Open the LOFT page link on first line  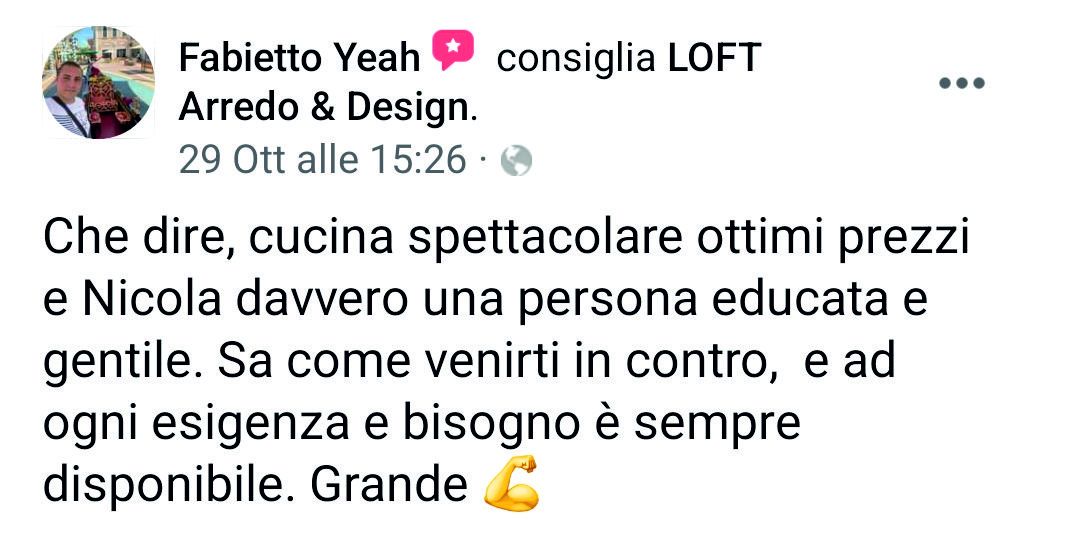pyautogui.click(x=714, y=57)
